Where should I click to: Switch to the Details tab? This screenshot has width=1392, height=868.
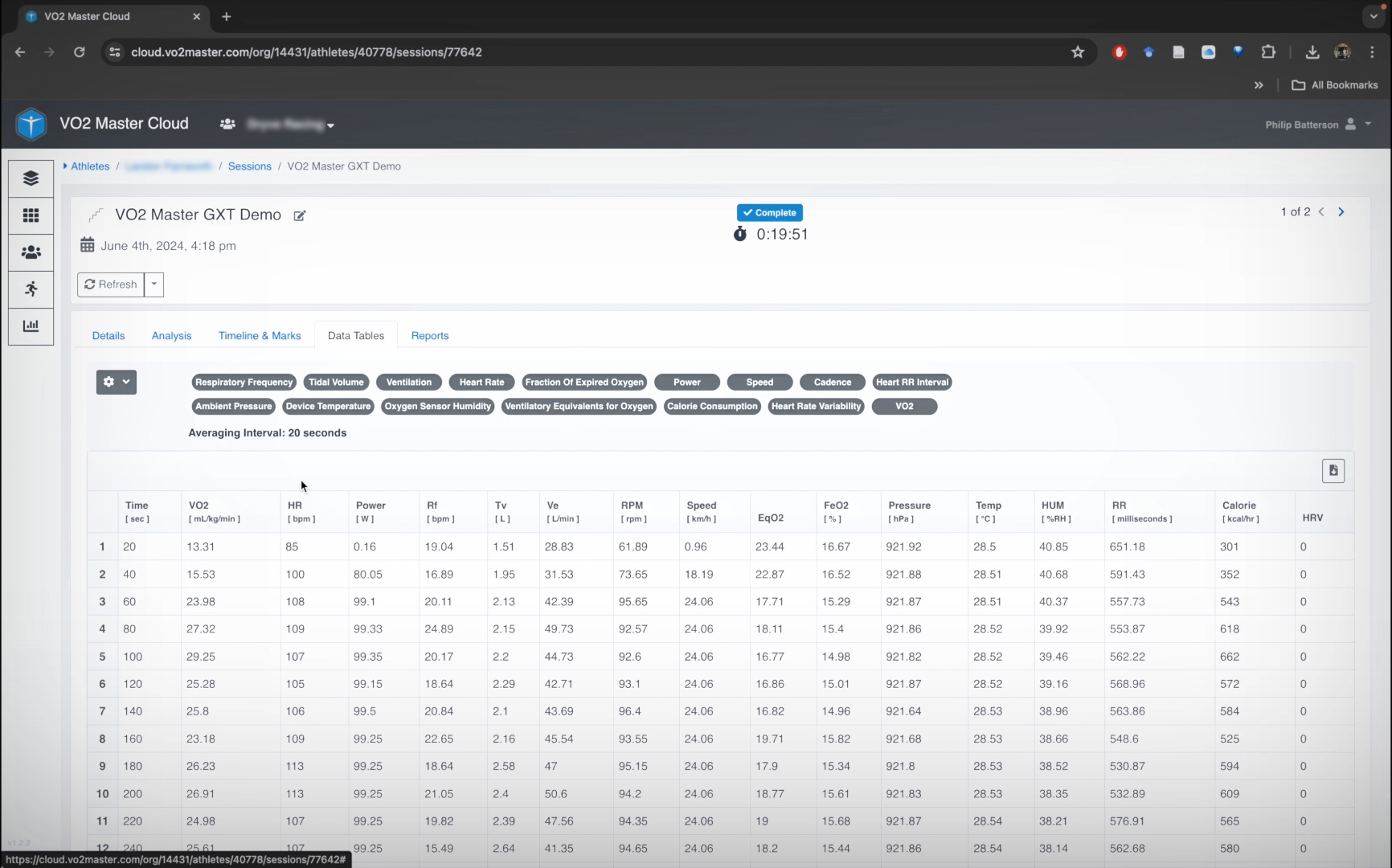(108, 336)
